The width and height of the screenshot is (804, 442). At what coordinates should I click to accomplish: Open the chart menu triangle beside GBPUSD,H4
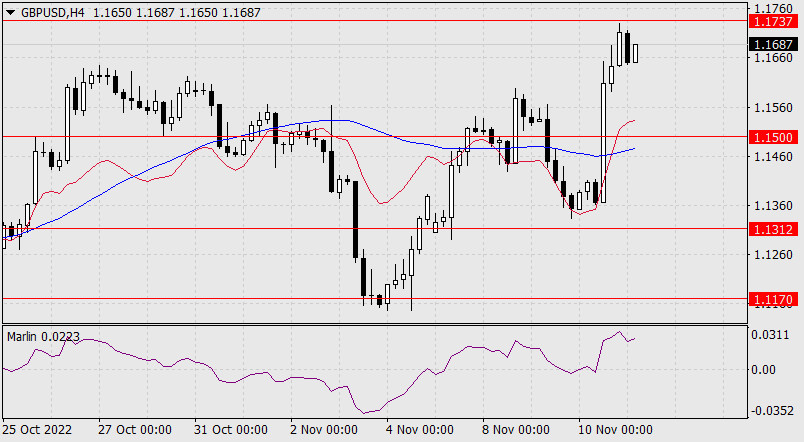point(10,13)
